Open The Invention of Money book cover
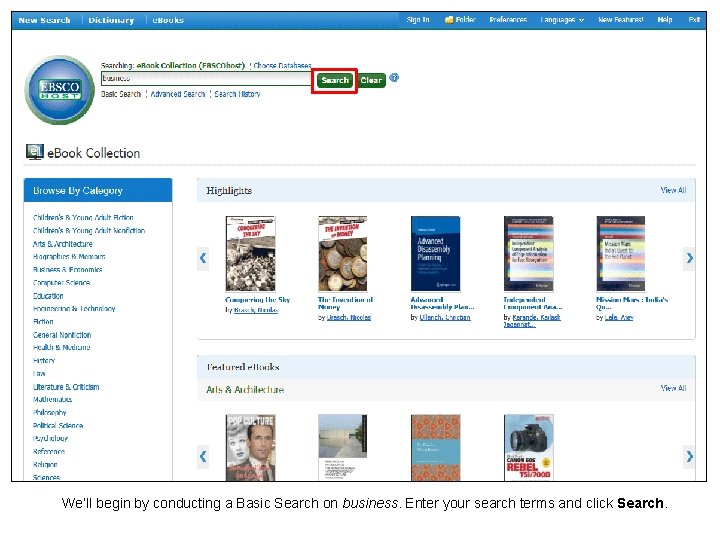The image size is (720, 540). click(x=343, y=253)
